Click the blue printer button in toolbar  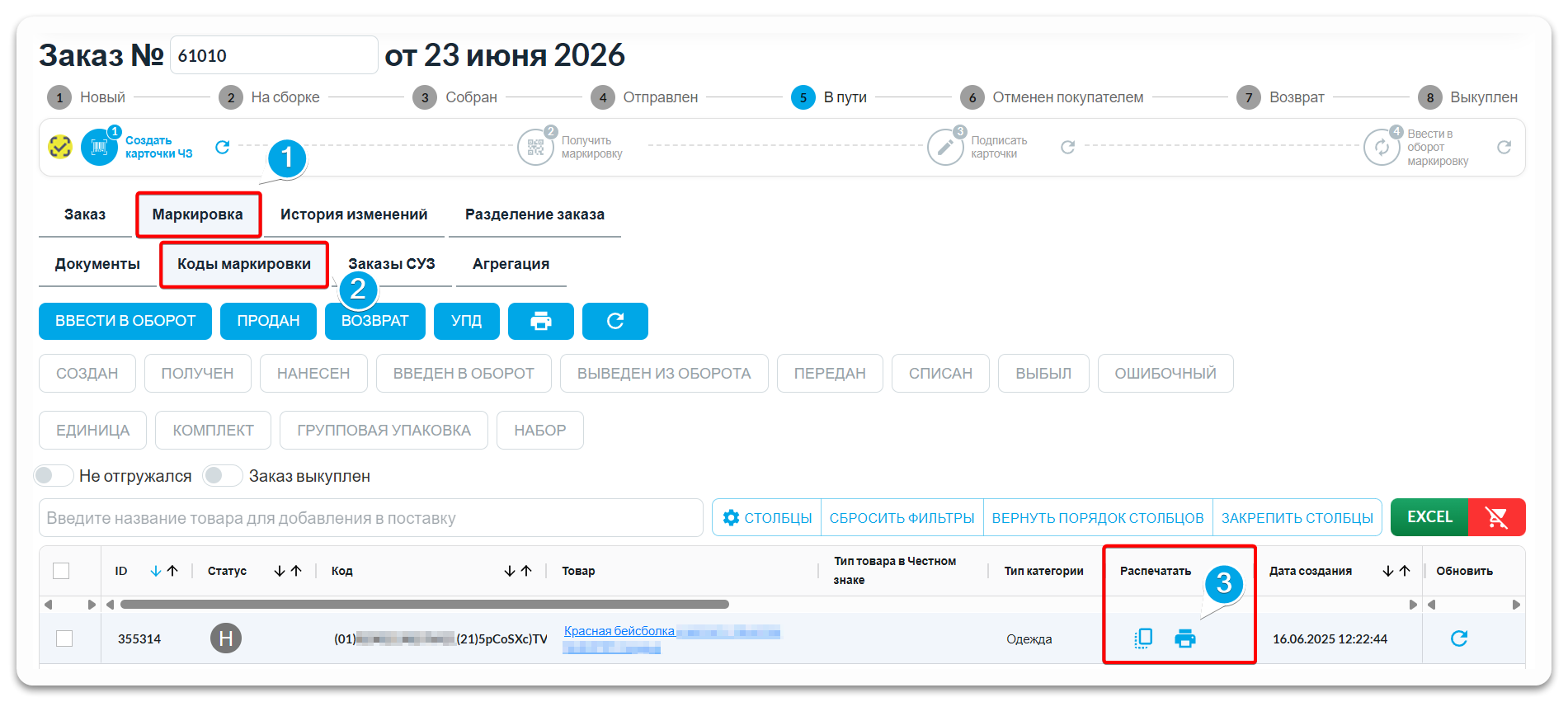pyautogui.click(x=541, y=321)
